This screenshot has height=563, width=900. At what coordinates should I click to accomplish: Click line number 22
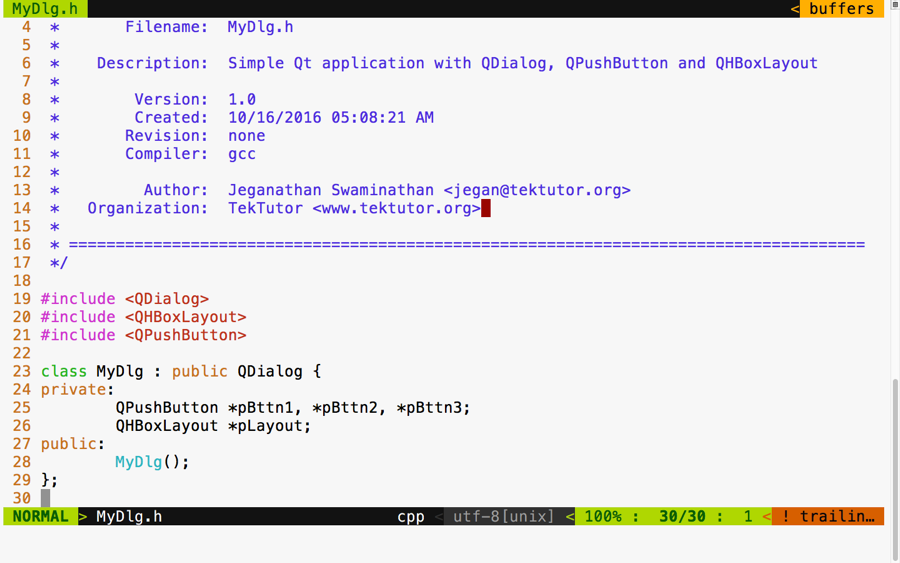point(22,354)
